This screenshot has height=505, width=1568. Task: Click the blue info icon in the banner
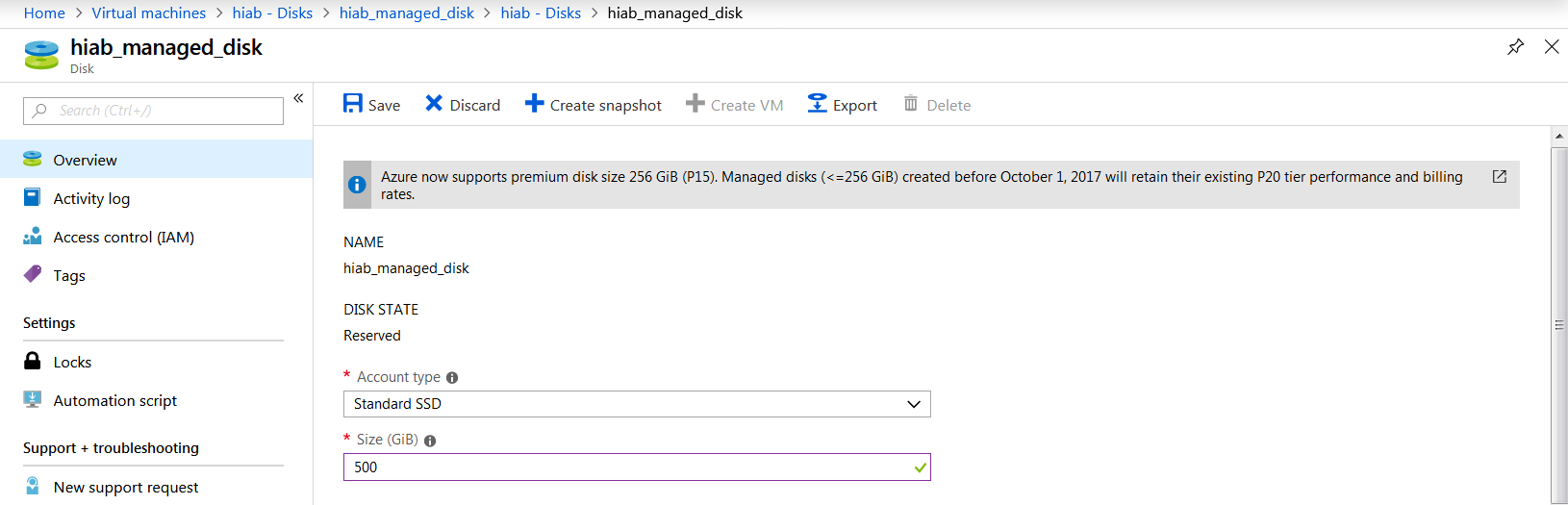(357, 185)
